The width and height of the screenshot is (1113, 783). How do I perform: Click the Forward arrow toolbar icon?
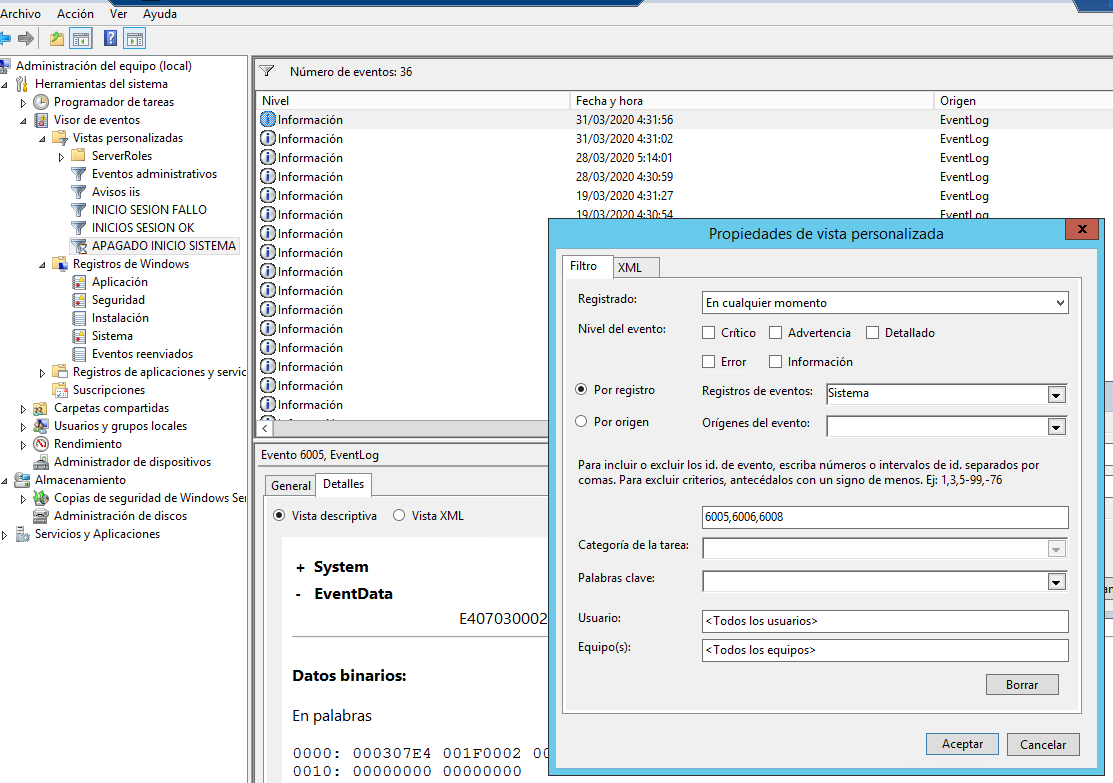[26, 38]
